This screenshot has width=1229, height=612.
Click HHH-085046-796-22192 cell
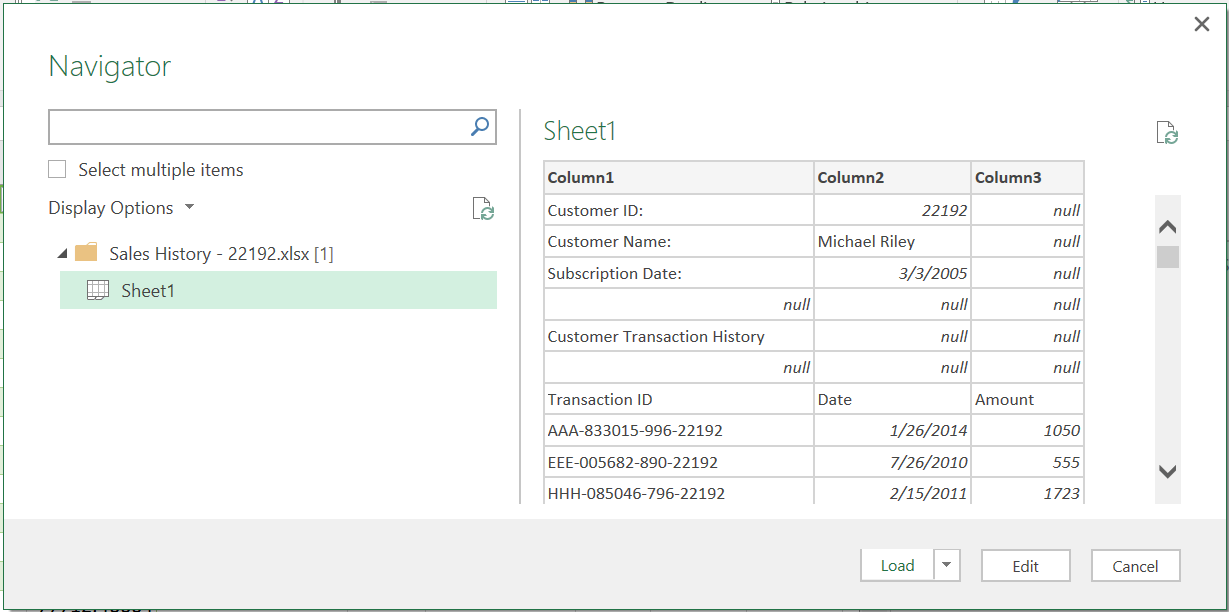(x=679, y=492)
